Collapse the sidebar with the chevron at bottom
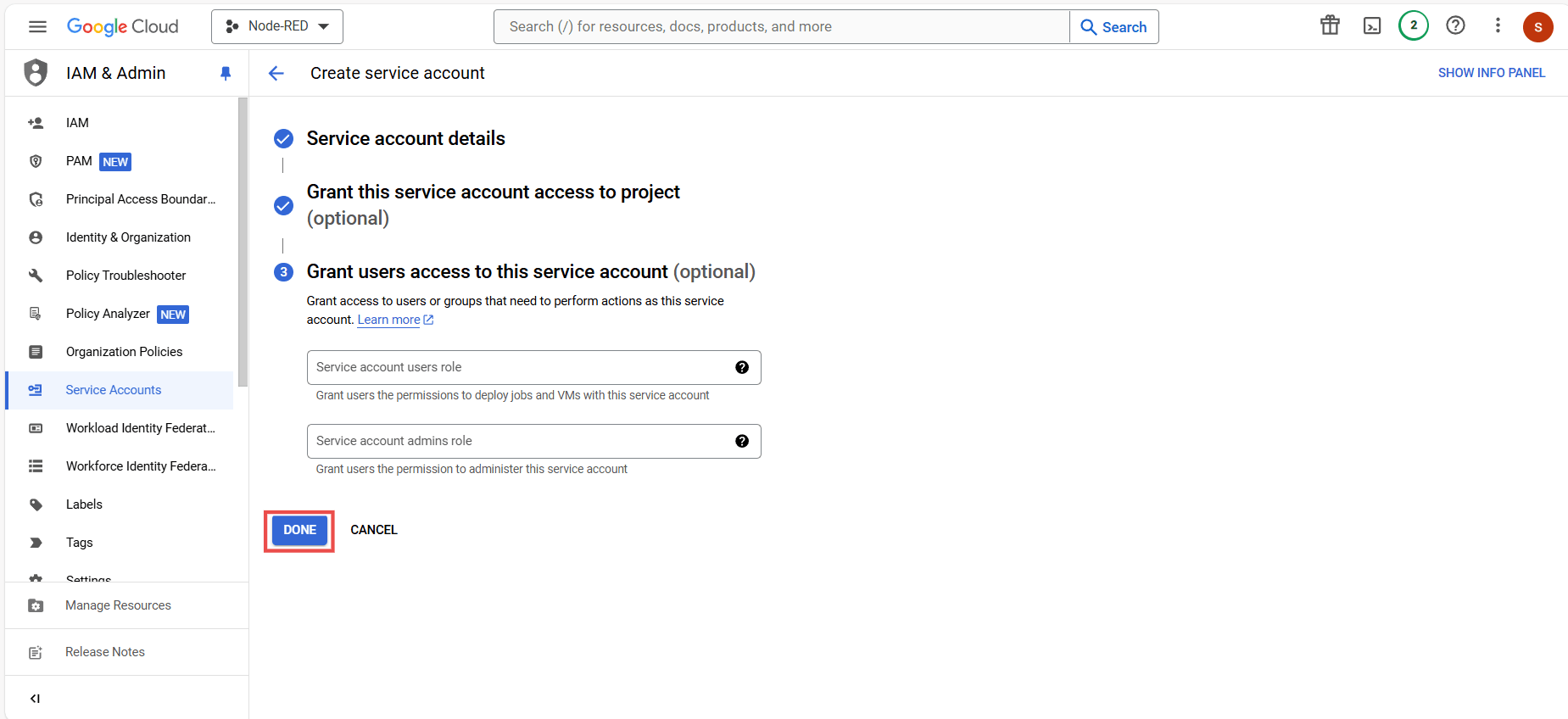The width and height of the screenshot is (1568, 719). (x=35, y=698)
